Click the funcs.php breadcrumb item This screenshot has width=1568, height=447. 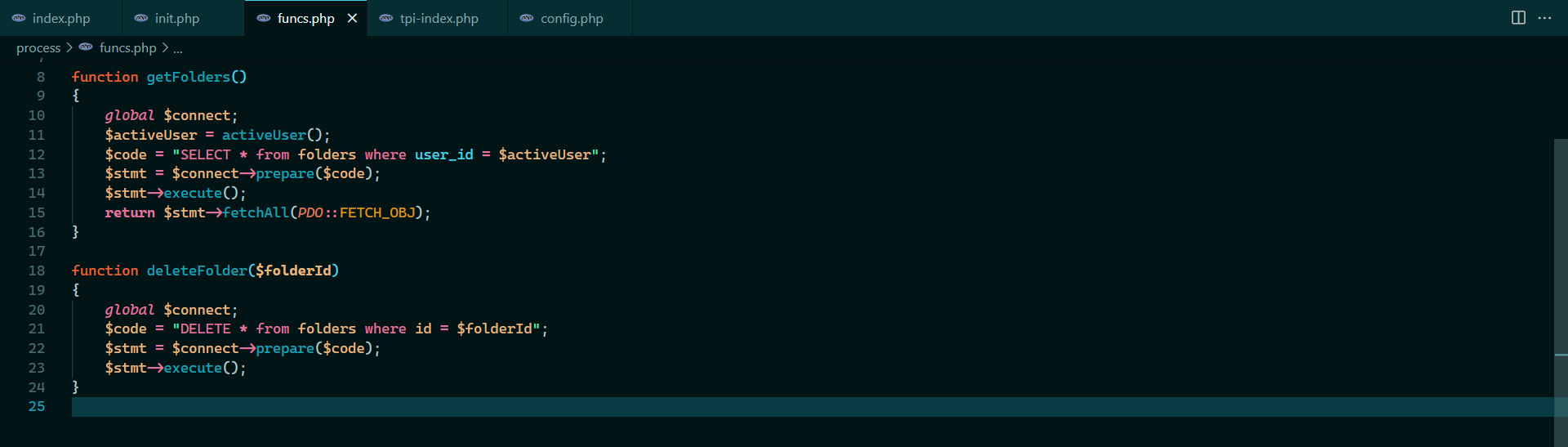pyautogui.click(x=127, y=47)
